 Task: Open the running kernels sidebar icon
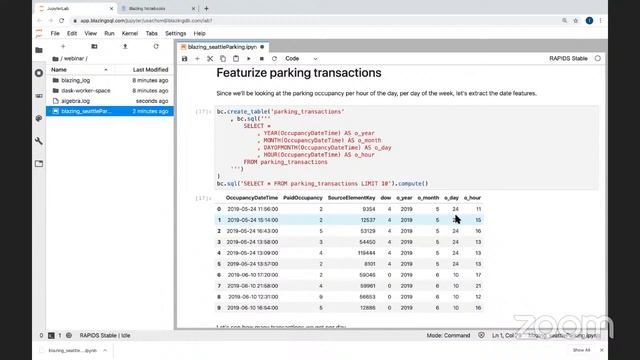[x=39, y=73]
